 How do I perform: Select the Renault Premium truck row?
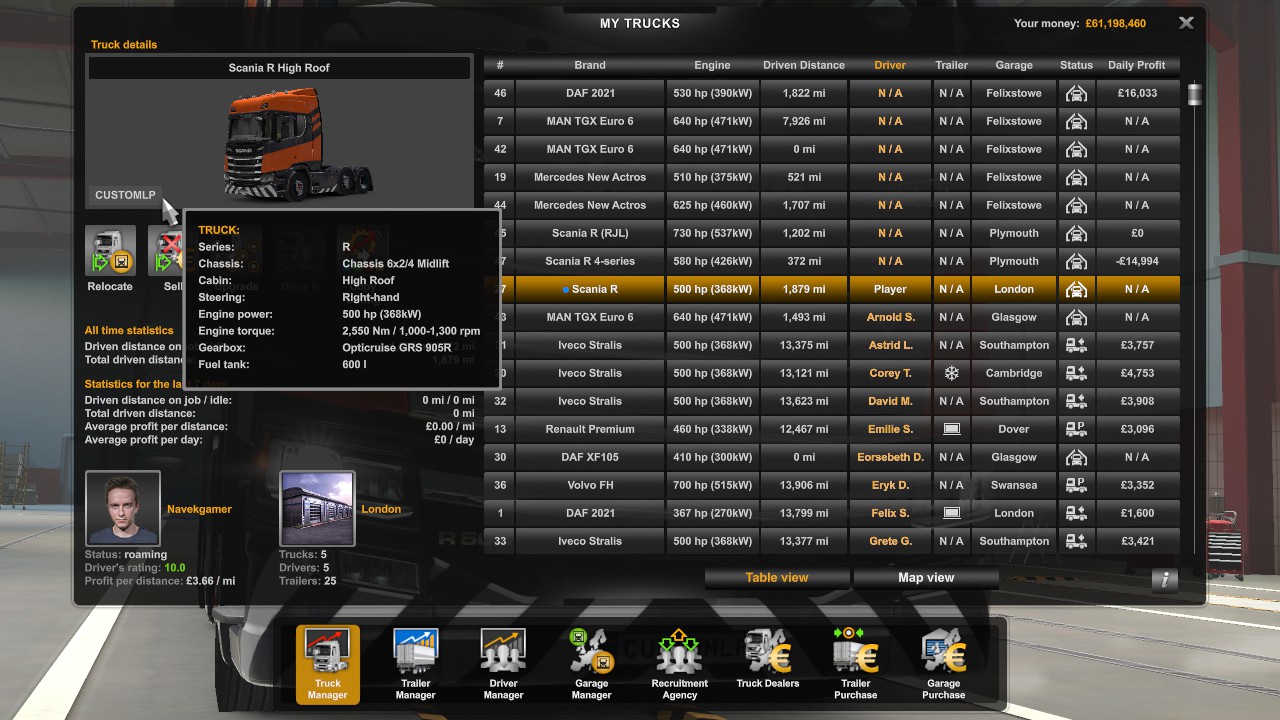click(x=832, y=429)
